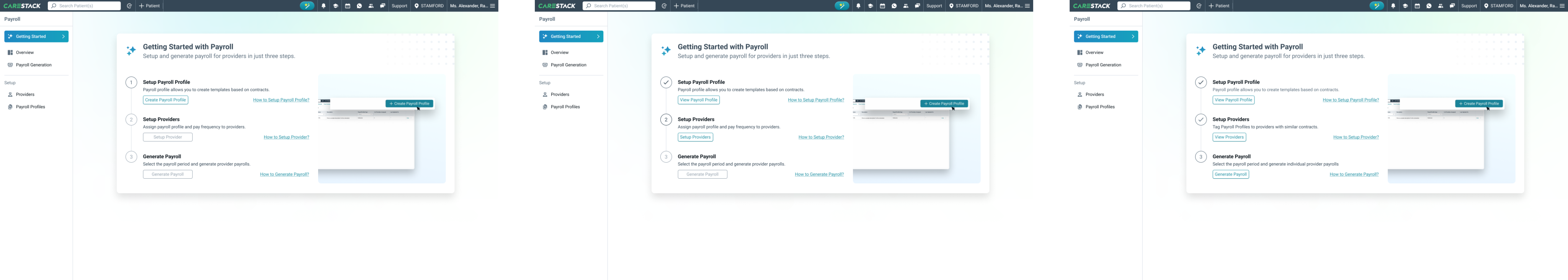Click the Getting Started chevron arrow, middle screen
The image size is (1568, 280).
pos(598,36)
